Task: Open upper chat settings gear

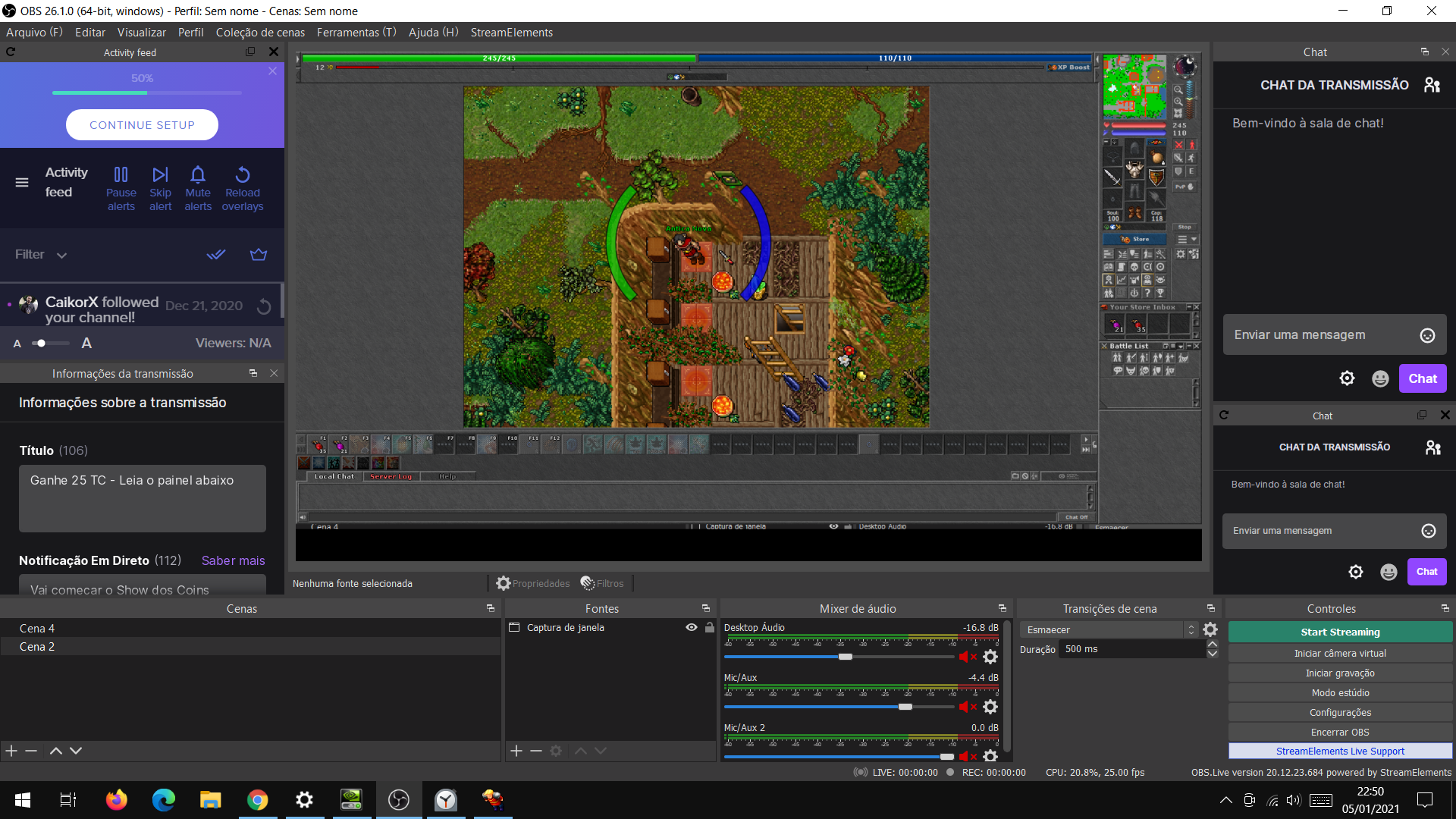Action: click(1347, 378)
